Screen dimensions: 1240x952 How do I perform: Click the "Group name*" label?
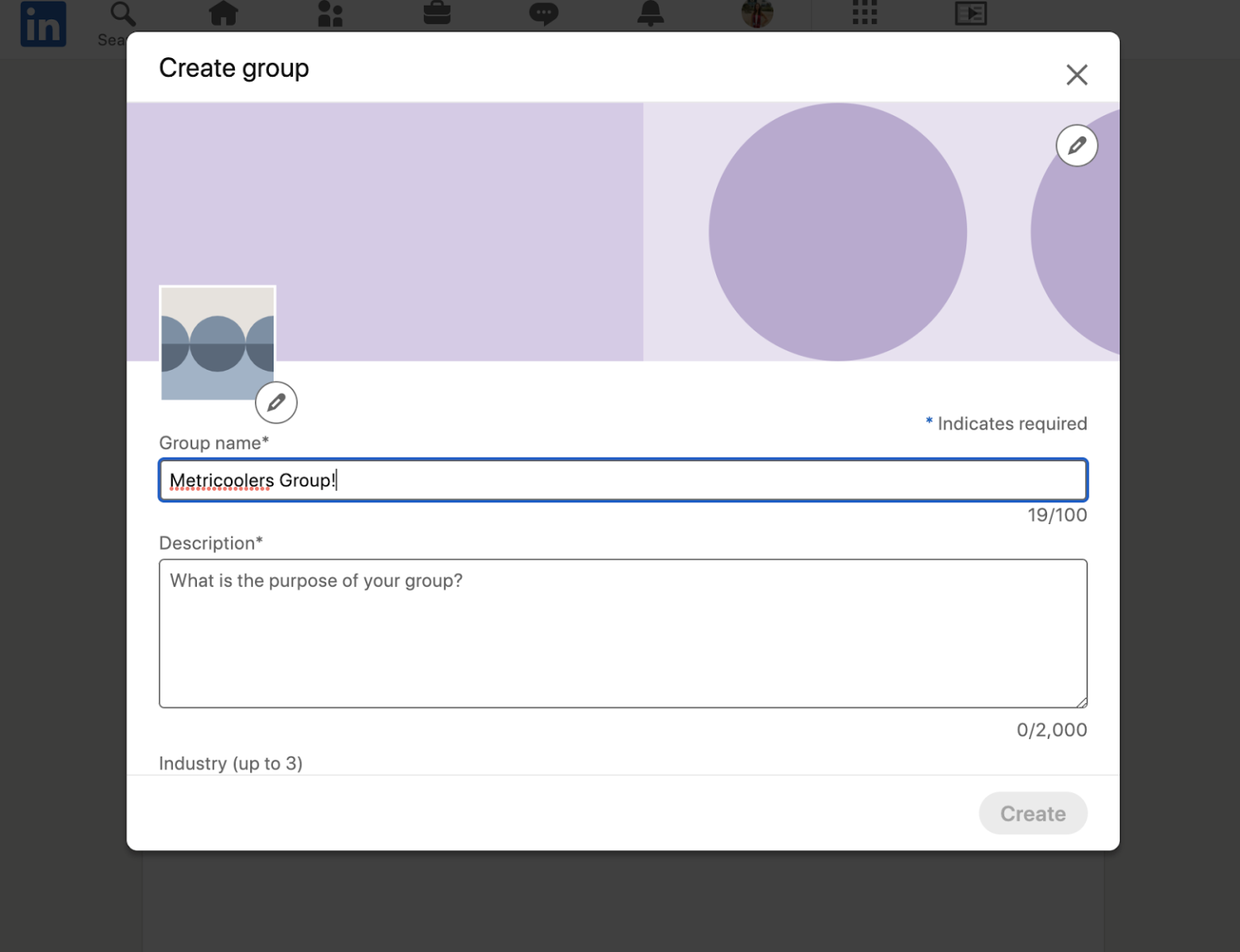point(214,442)
